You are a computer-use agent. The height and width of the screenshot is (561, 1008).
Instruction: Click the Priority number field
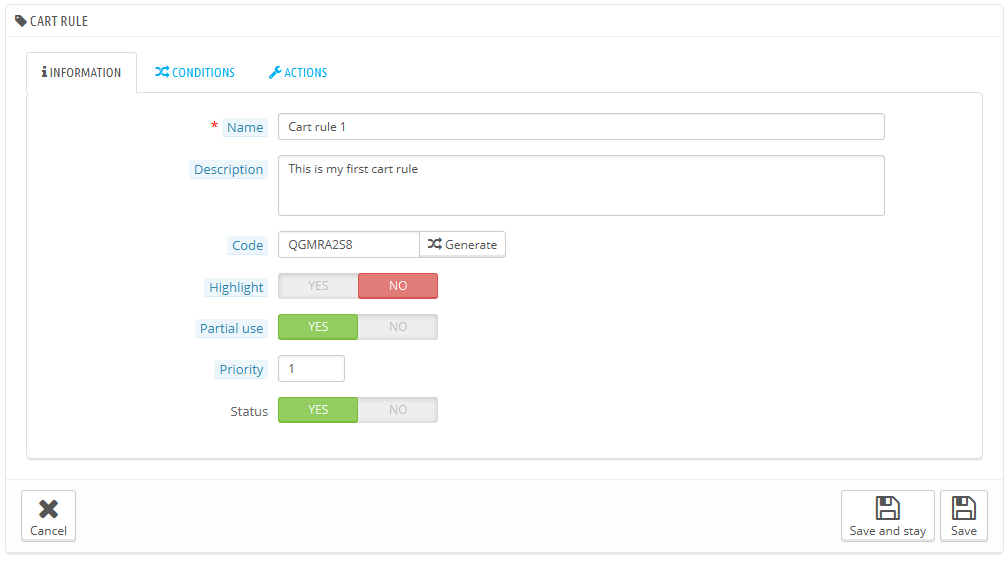click(x=311, y=369)
